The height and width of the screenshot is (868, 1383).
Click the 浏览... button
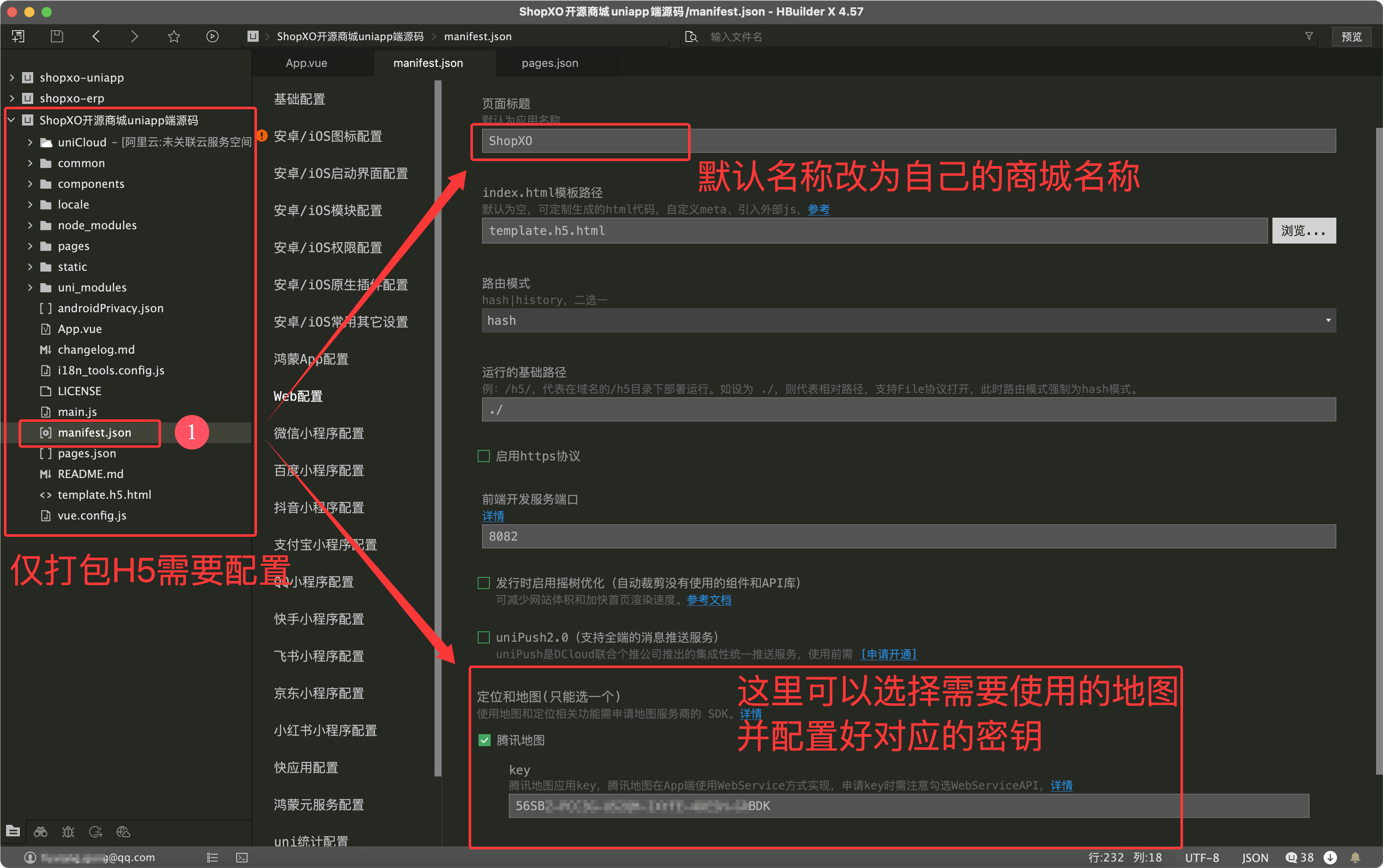pyautogui.click(x=1304, y=230)
